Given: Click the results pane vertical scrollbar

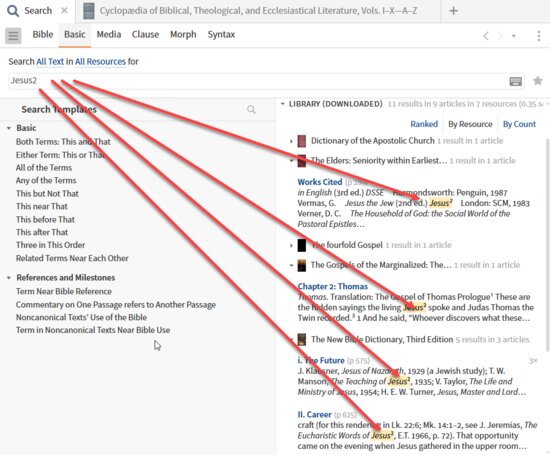Looking at the screenshot, I should point(548,244).
